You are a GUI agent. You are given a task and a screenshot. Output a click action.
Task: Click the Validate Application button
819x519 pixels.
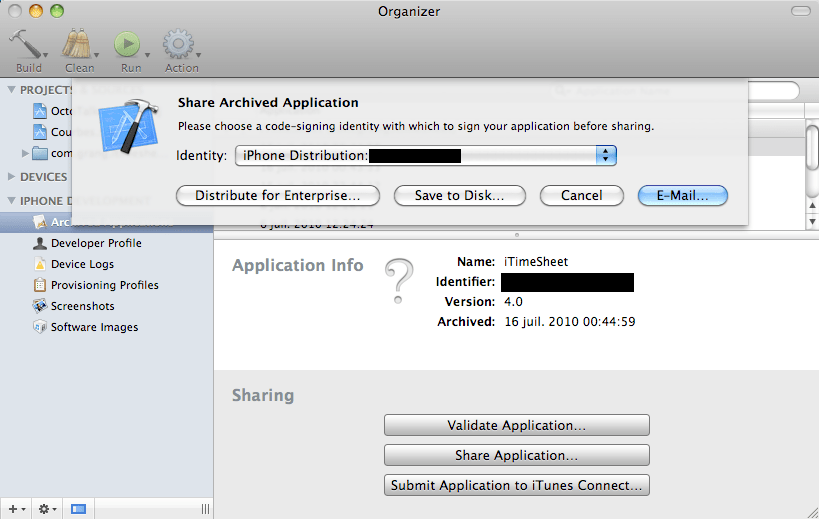pos(516,425)
